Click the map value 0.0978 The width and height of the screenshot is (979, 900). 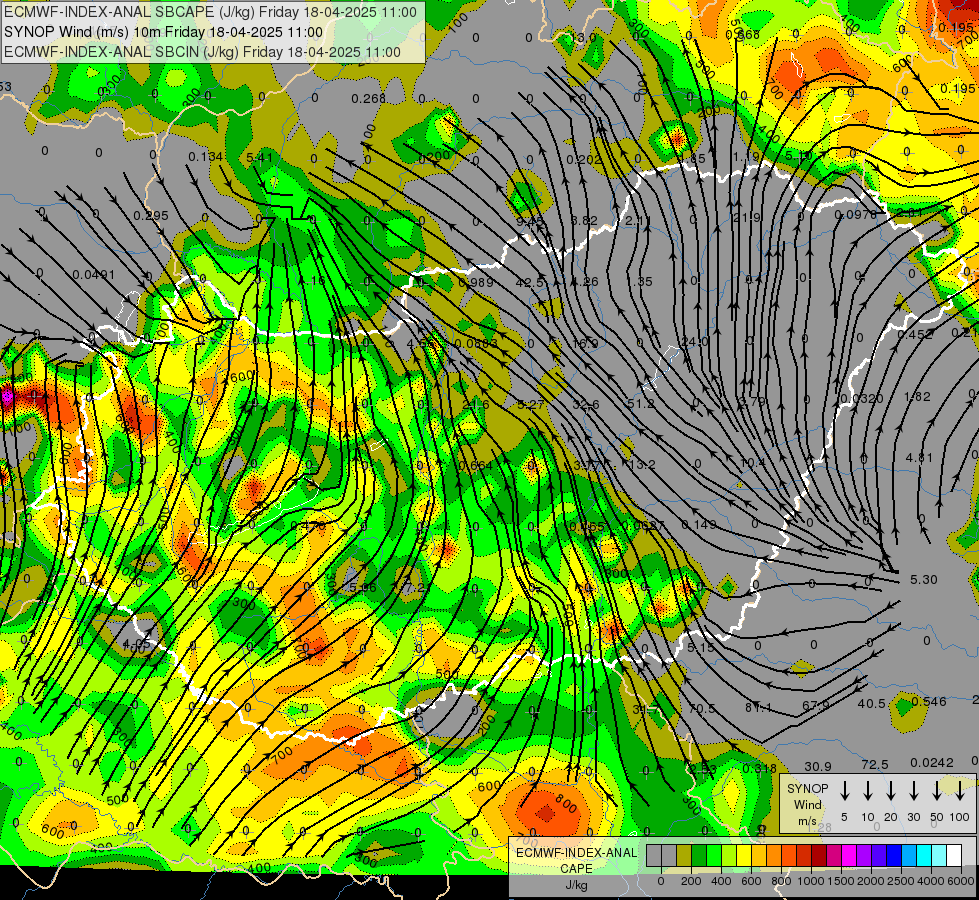[x=855, y=214]
